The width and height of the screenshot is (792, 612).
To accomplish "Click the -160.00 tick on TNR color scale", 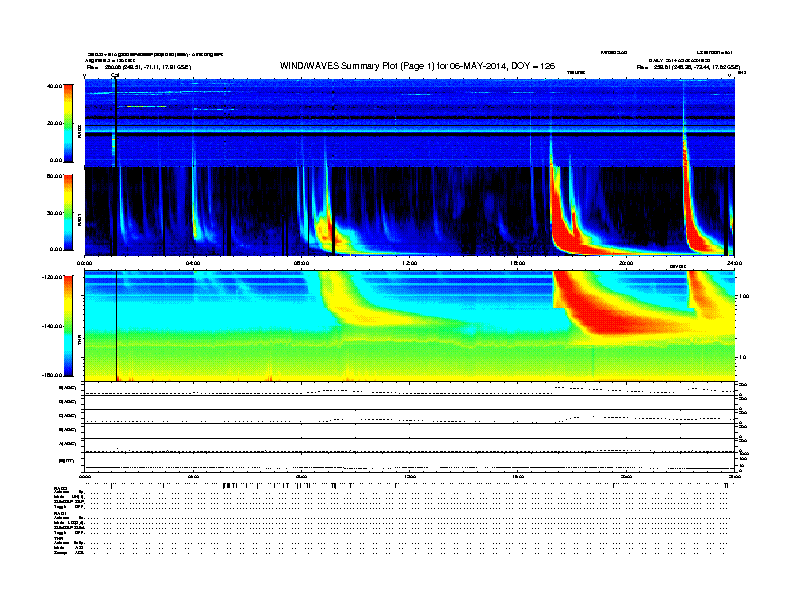I will click(x=53, y=375).
